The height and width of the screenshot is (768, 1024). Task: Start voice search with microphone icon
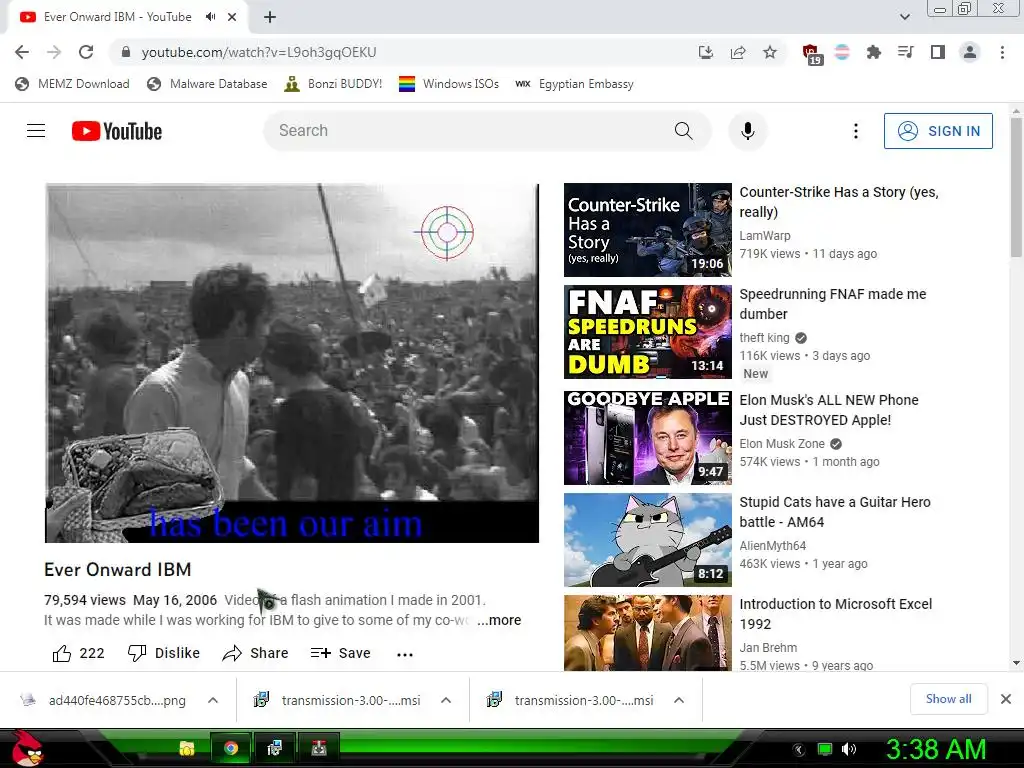[x=748, y=131]
